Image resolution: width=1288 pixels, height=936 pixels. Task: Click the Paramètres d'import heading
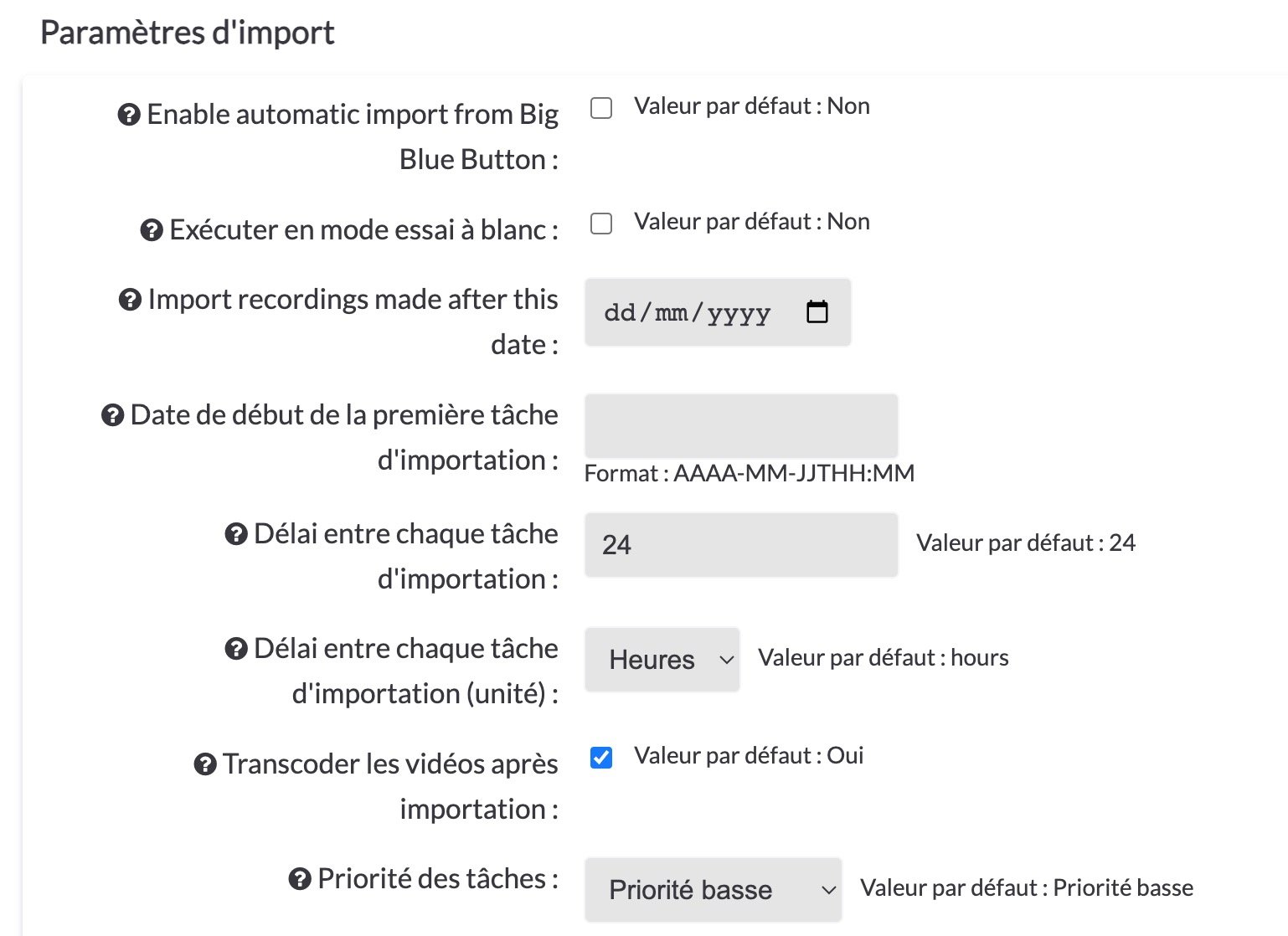coord(188,33)
